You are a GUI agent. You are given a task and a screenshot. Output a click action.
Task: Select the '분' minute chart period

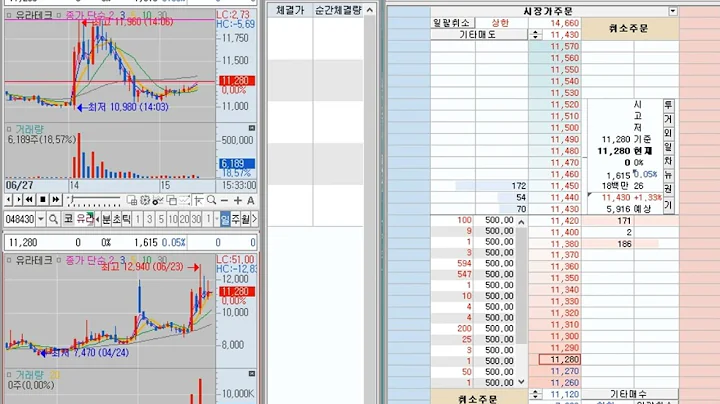point(106,219)
